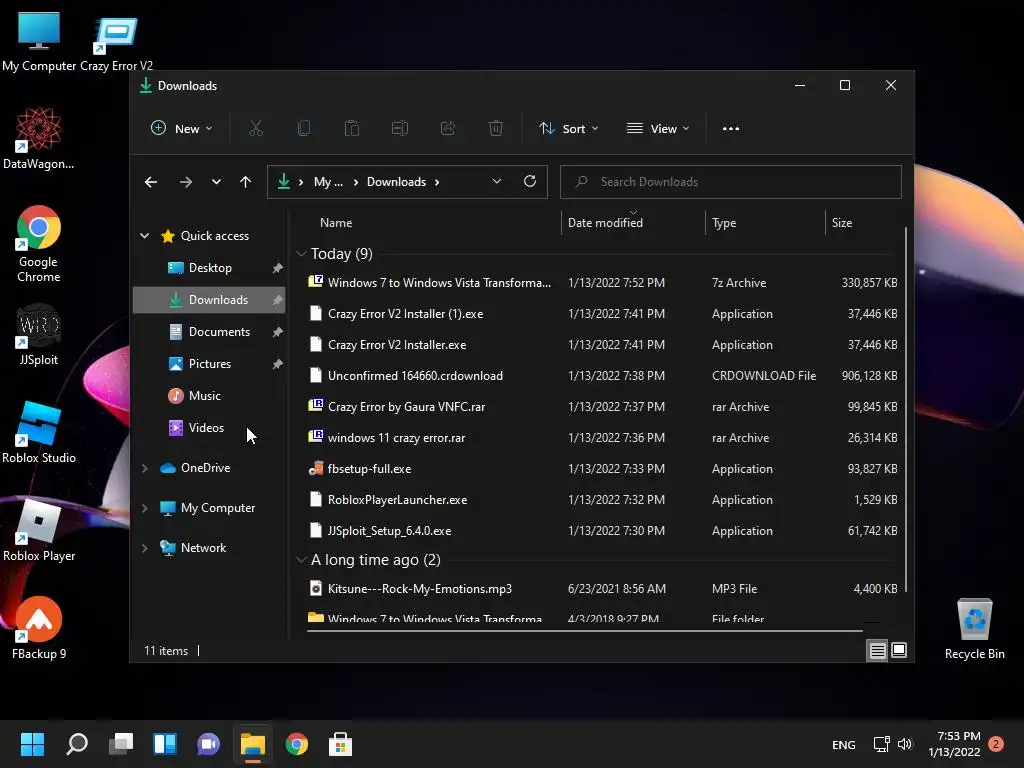Open the View dropdown
This screenshot has width=1024, height=768.
pyautogui.click(x=658, y=129)
